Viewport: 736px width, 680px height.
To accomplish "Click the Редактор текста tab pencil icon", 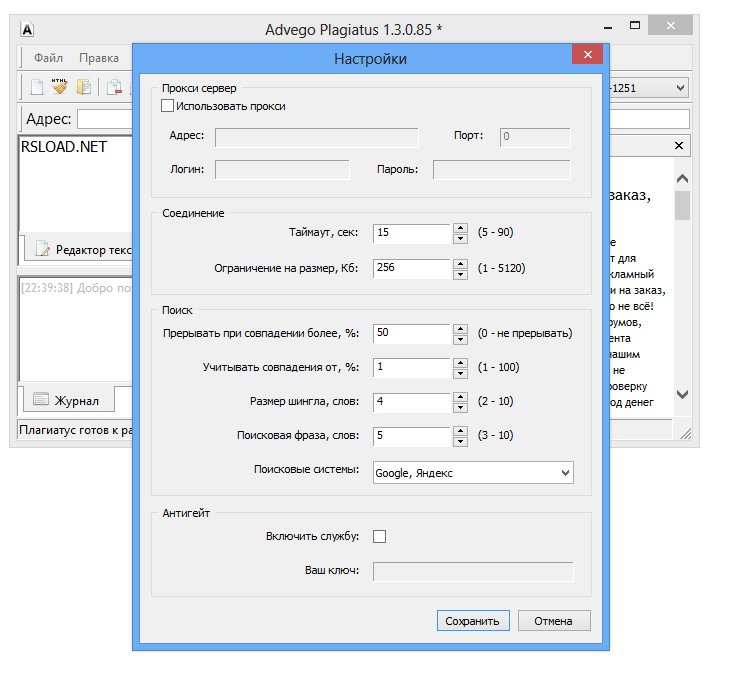I will pos(43,249).
